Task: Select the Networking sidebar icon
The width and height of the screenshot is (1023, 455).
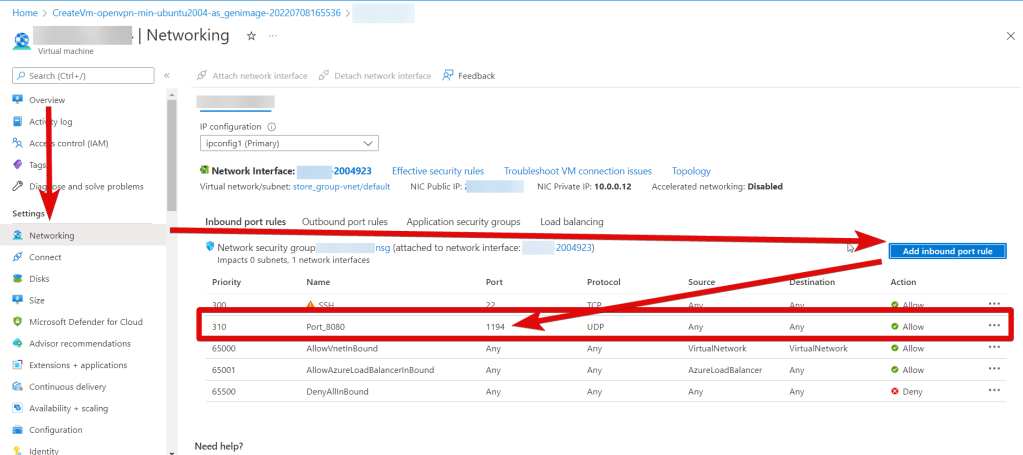Action: (x=18, y=235)
